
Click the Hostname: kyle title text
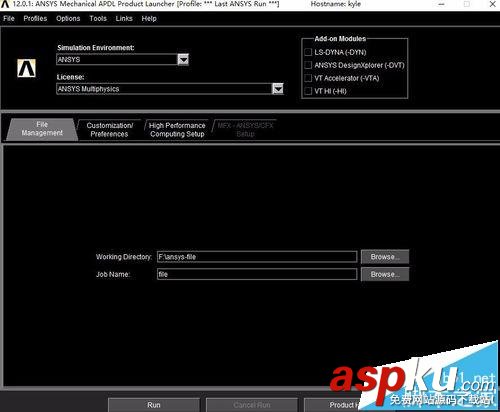tap(336, 4)
